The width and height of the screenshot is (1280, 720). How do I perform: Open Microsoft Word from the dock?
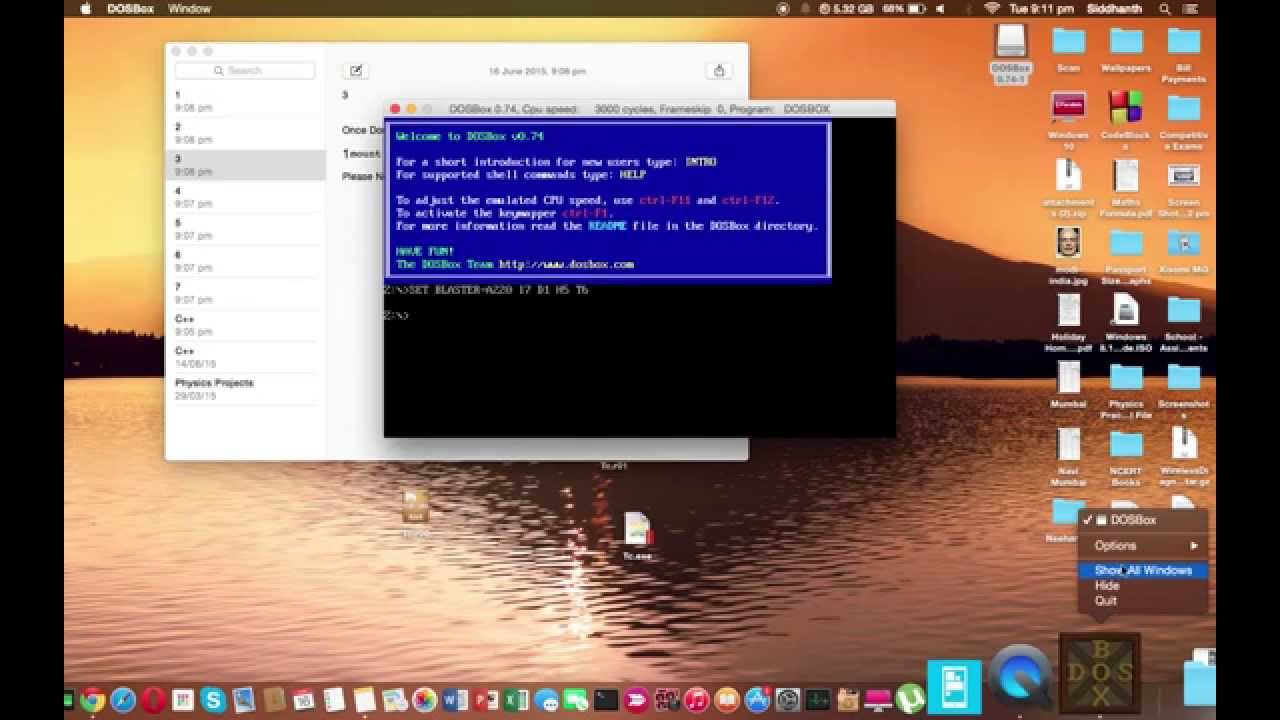click(454, 700)
